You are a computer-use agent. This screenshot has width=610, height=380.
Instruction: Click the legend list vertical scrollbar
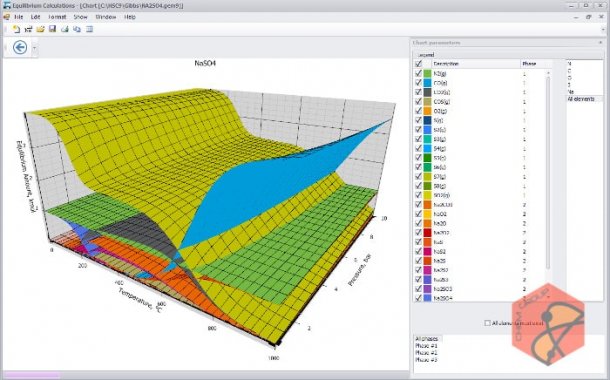click(x=548, y=171)
